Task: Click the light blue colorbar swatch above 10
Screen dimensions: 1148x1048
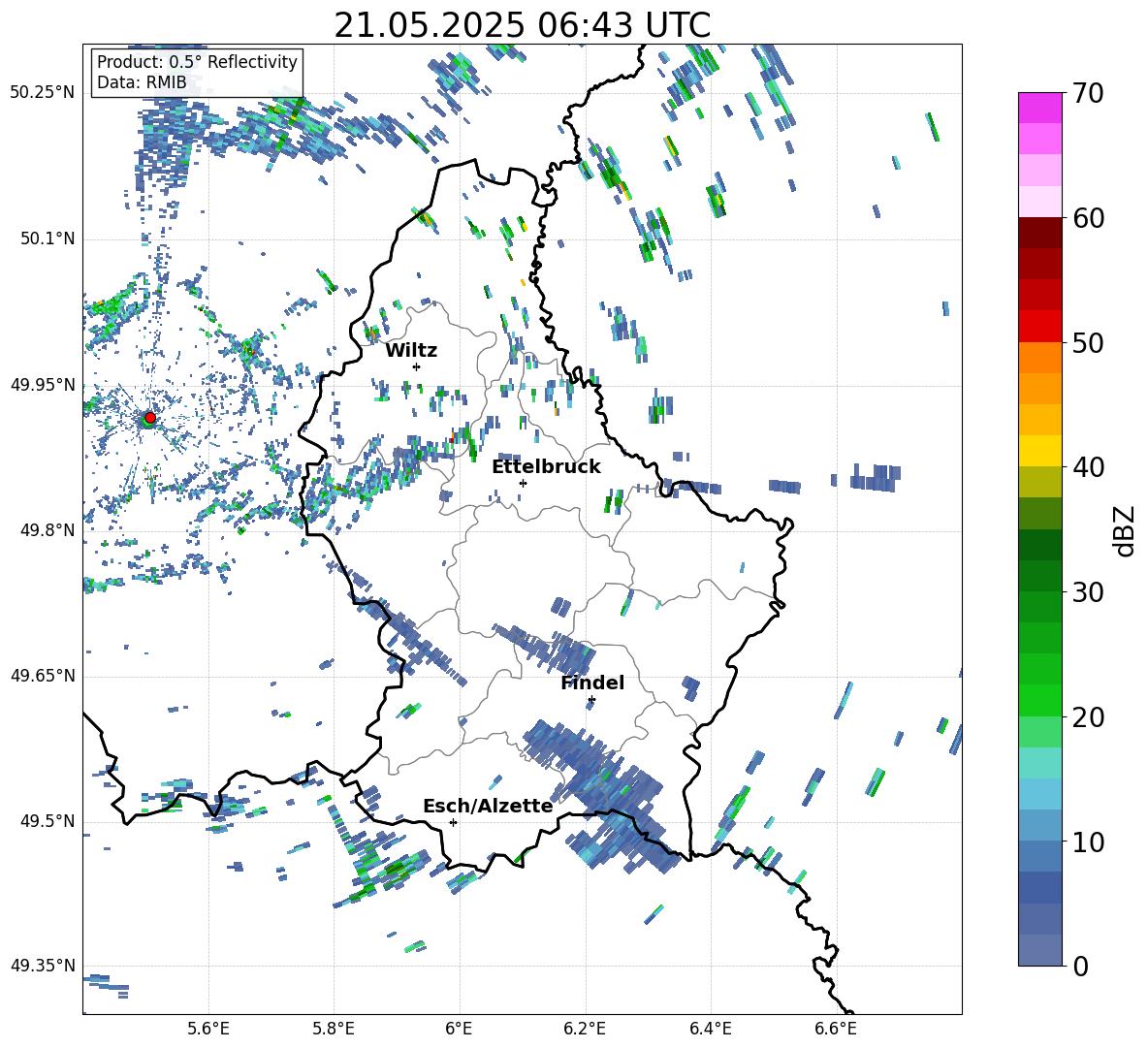Action: (x=1040, y=794)
